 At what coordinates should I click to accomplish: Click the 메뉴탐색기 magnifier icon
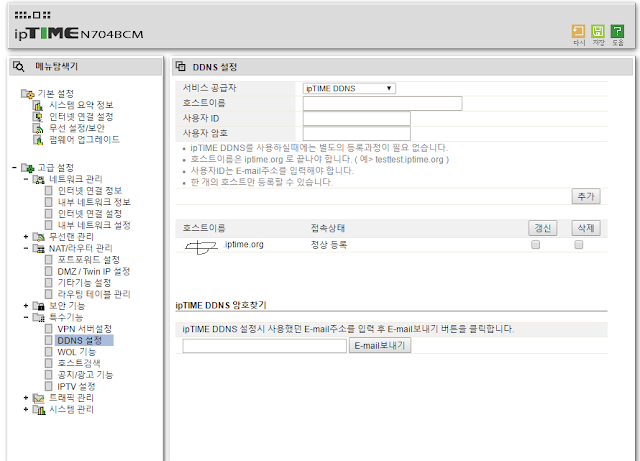[x=19, y=66]
